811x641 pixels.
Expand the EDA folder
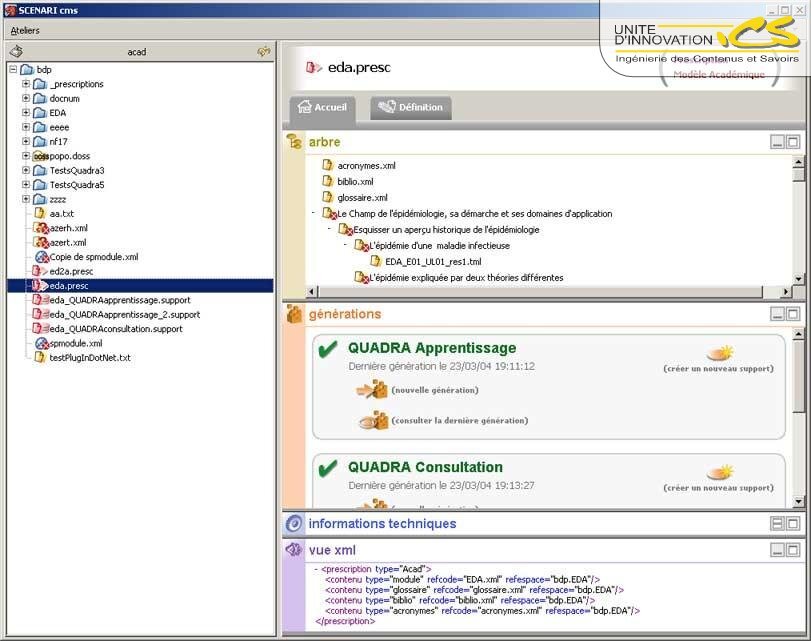pos(26,112)
